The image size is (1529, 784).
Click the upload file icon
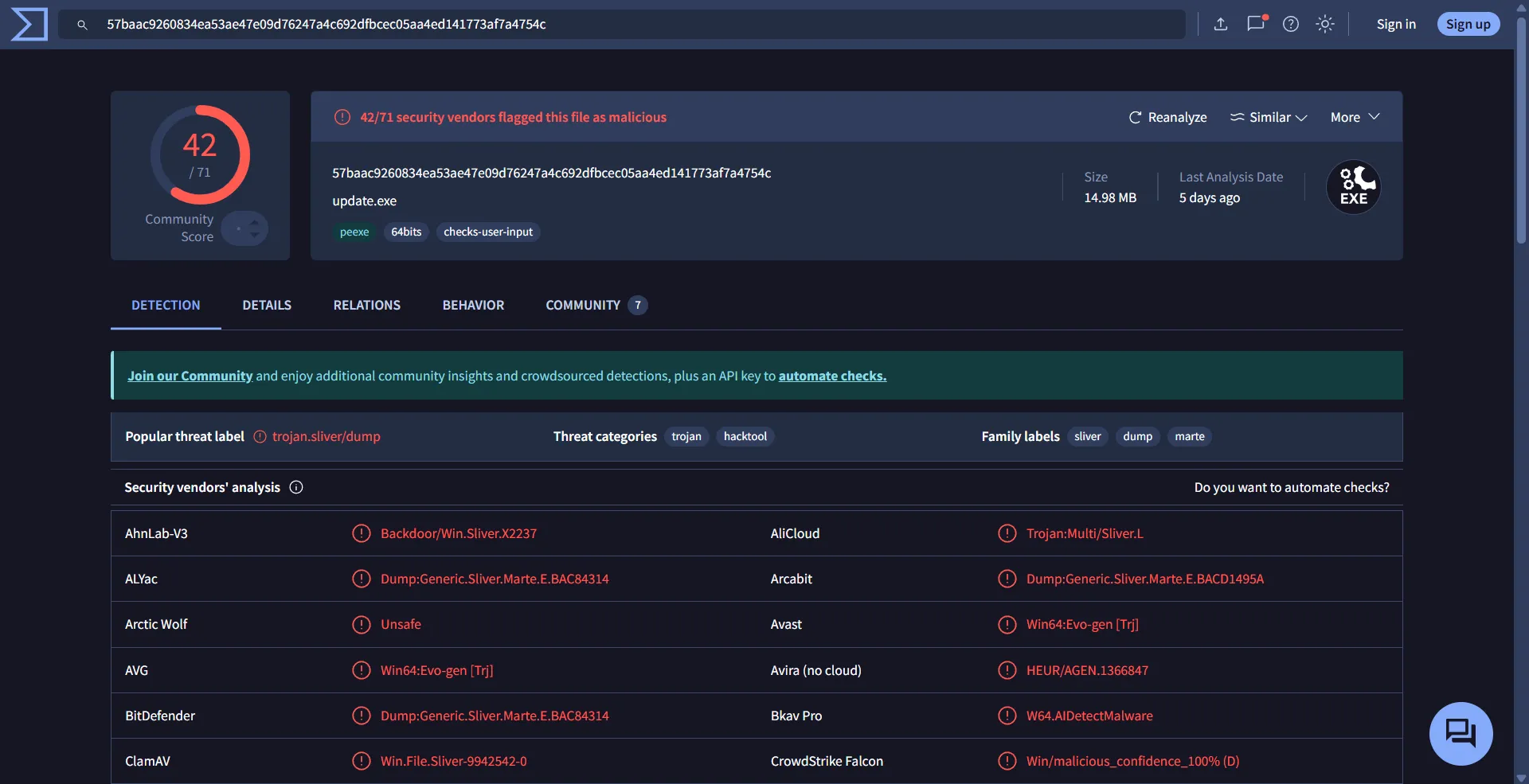point(1220,24)
